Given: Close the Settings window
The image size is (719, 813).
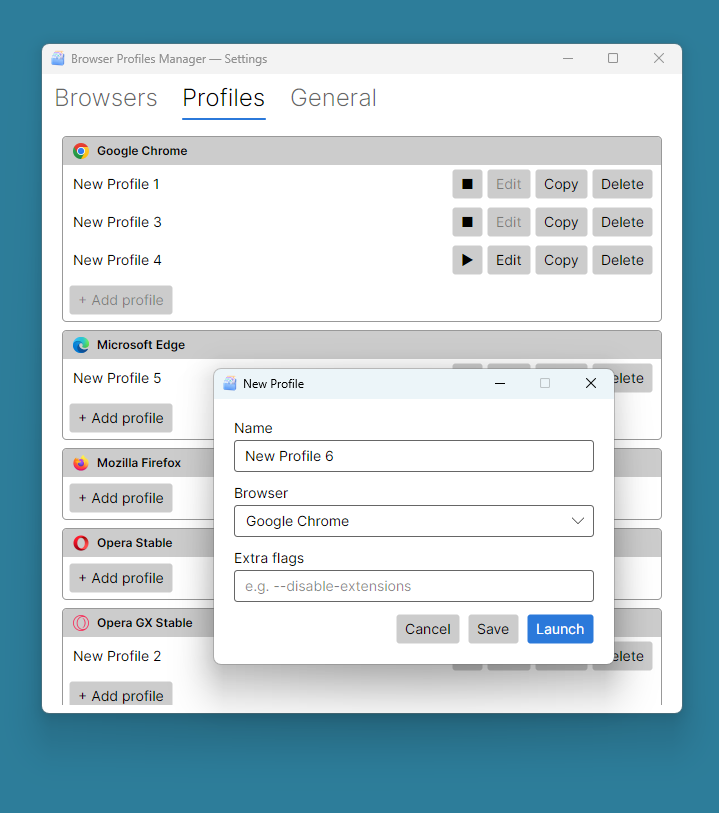Looking at the screenshot, I should click(x=659, y=58).
